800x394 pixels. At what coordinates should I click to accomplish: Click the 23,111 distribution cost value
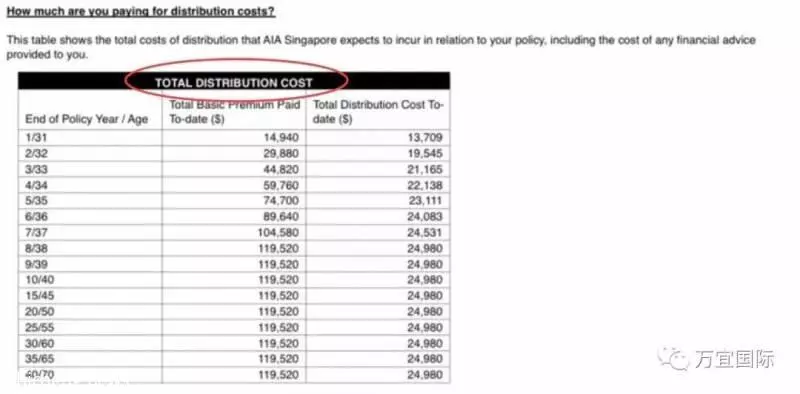(x=426, y=201)
